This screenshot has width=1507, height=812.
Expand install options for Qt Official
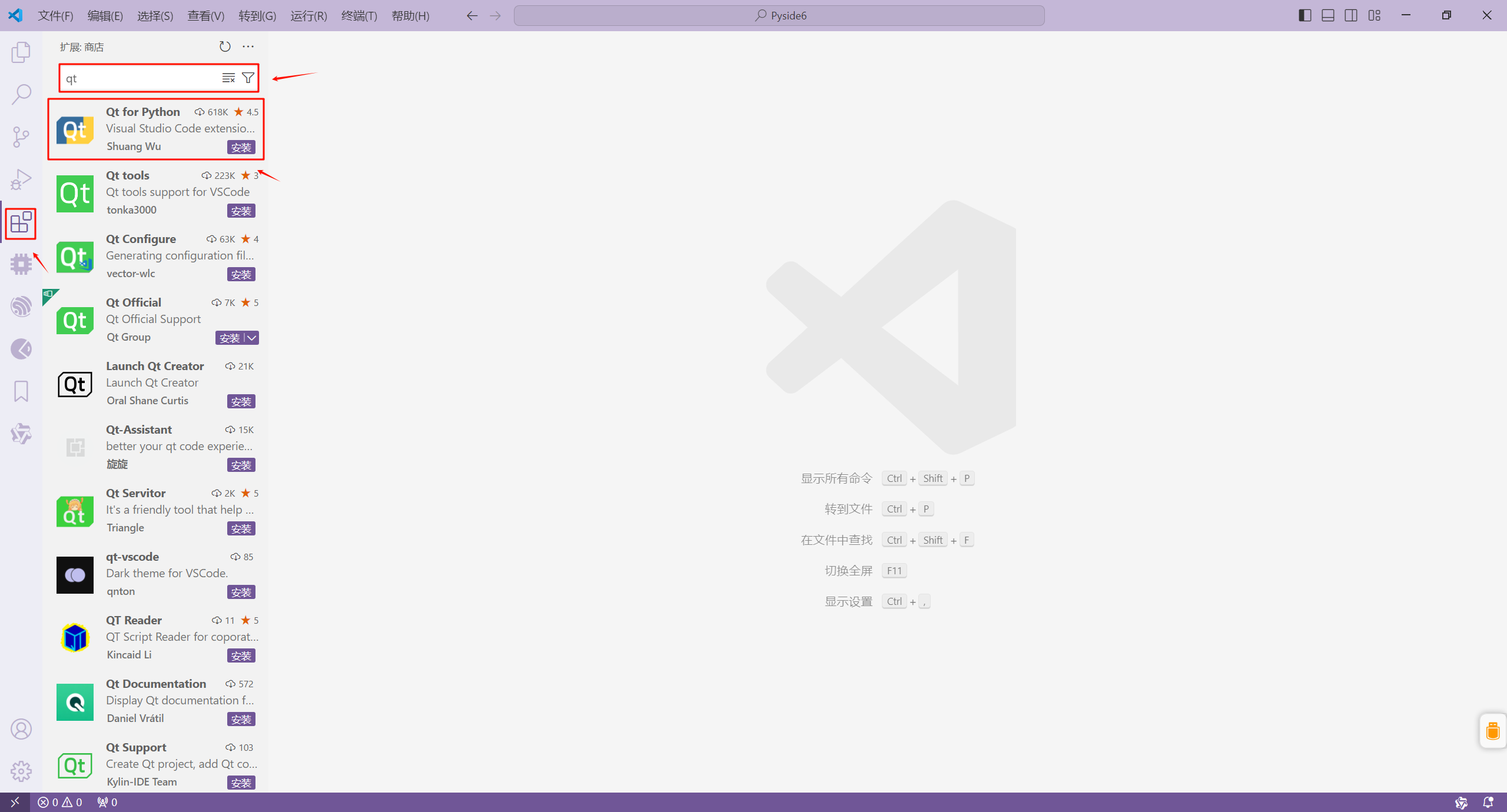251,338
